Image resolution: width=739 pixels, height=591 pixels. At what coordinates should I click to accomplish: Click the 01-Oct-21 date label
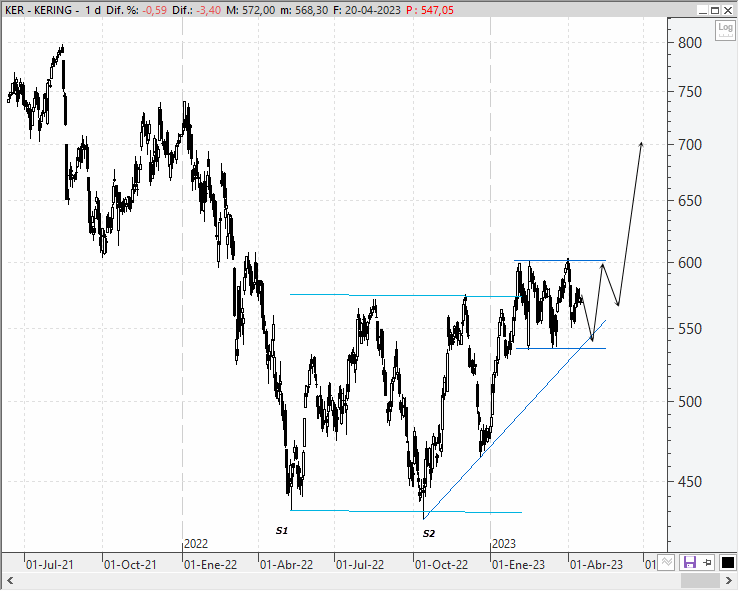pos(130,565)
